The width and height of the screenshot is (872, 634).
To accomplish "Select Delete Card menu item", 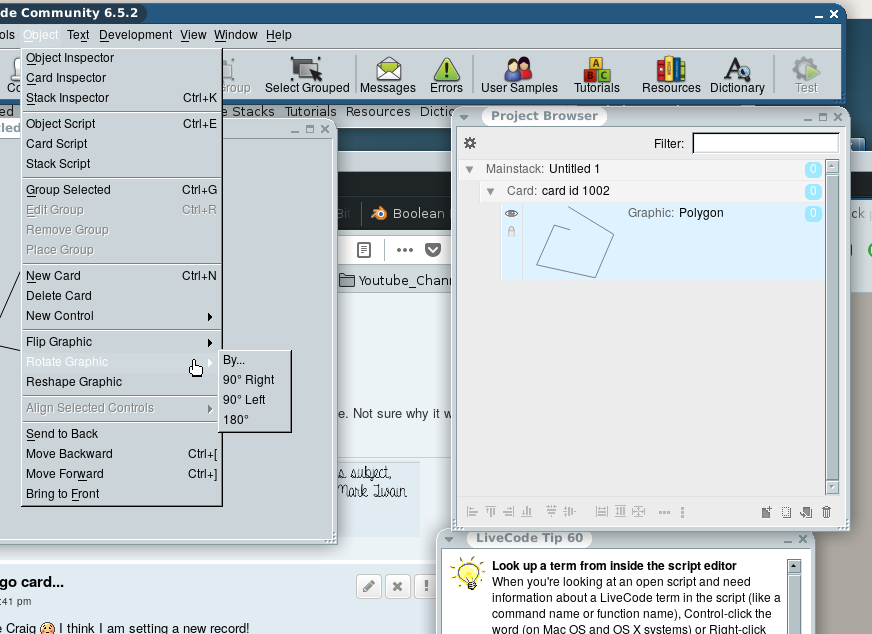I will [x=121, y=296].
